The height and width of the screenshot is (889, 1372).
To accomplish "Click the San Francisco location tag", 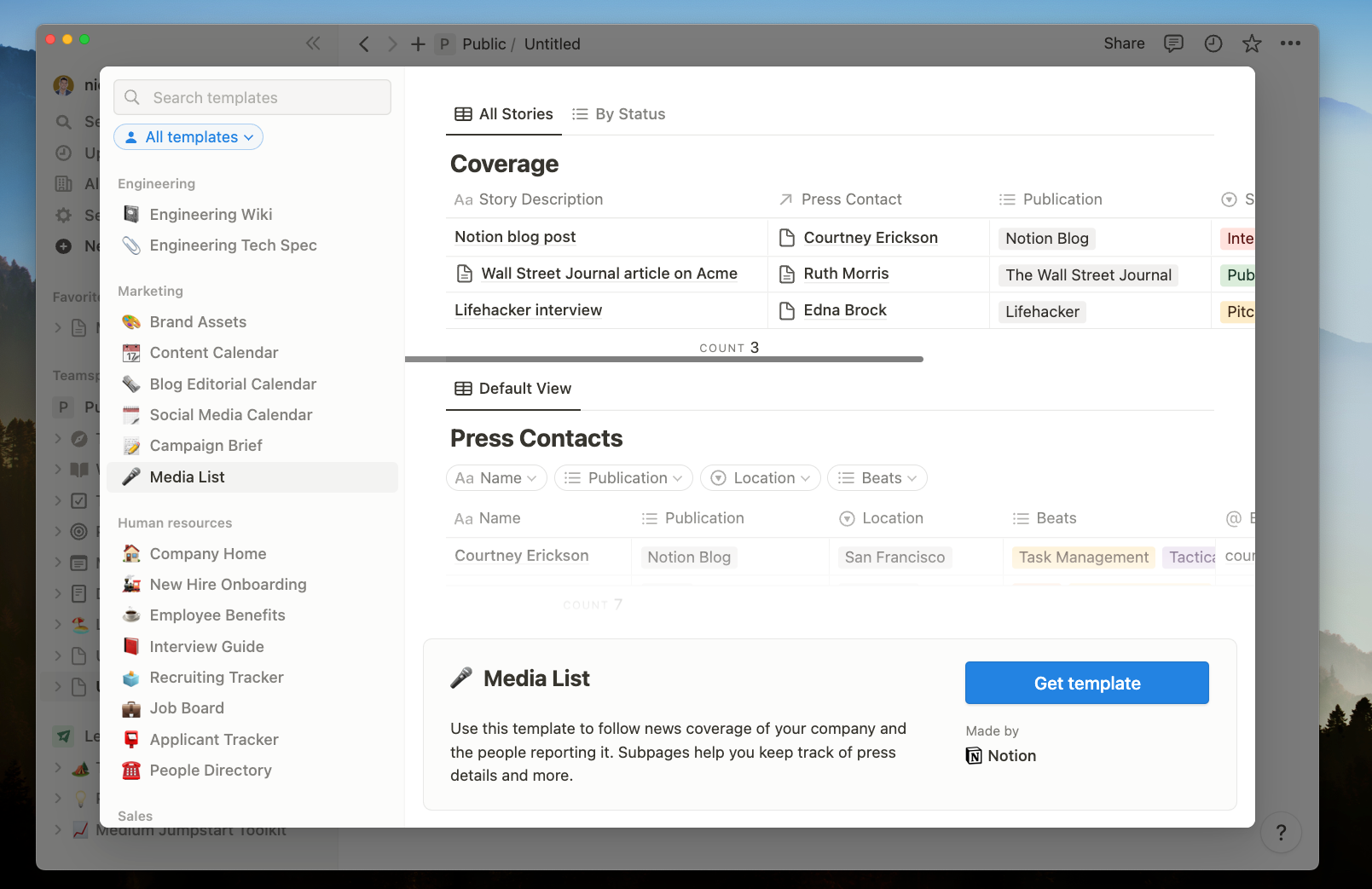I will pyautogui.click(x=894, y=557).
